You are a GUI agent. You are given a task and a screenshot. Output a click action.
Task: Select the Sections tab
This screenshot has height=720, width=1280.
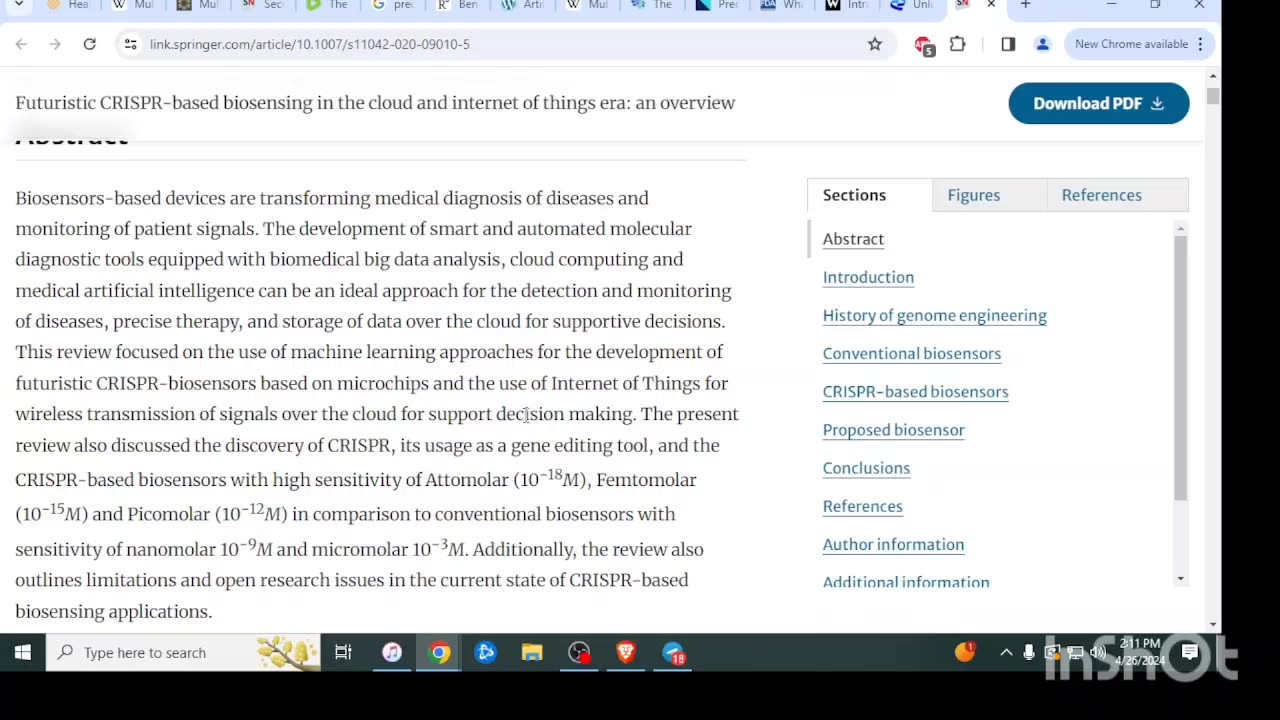point(869,195)
